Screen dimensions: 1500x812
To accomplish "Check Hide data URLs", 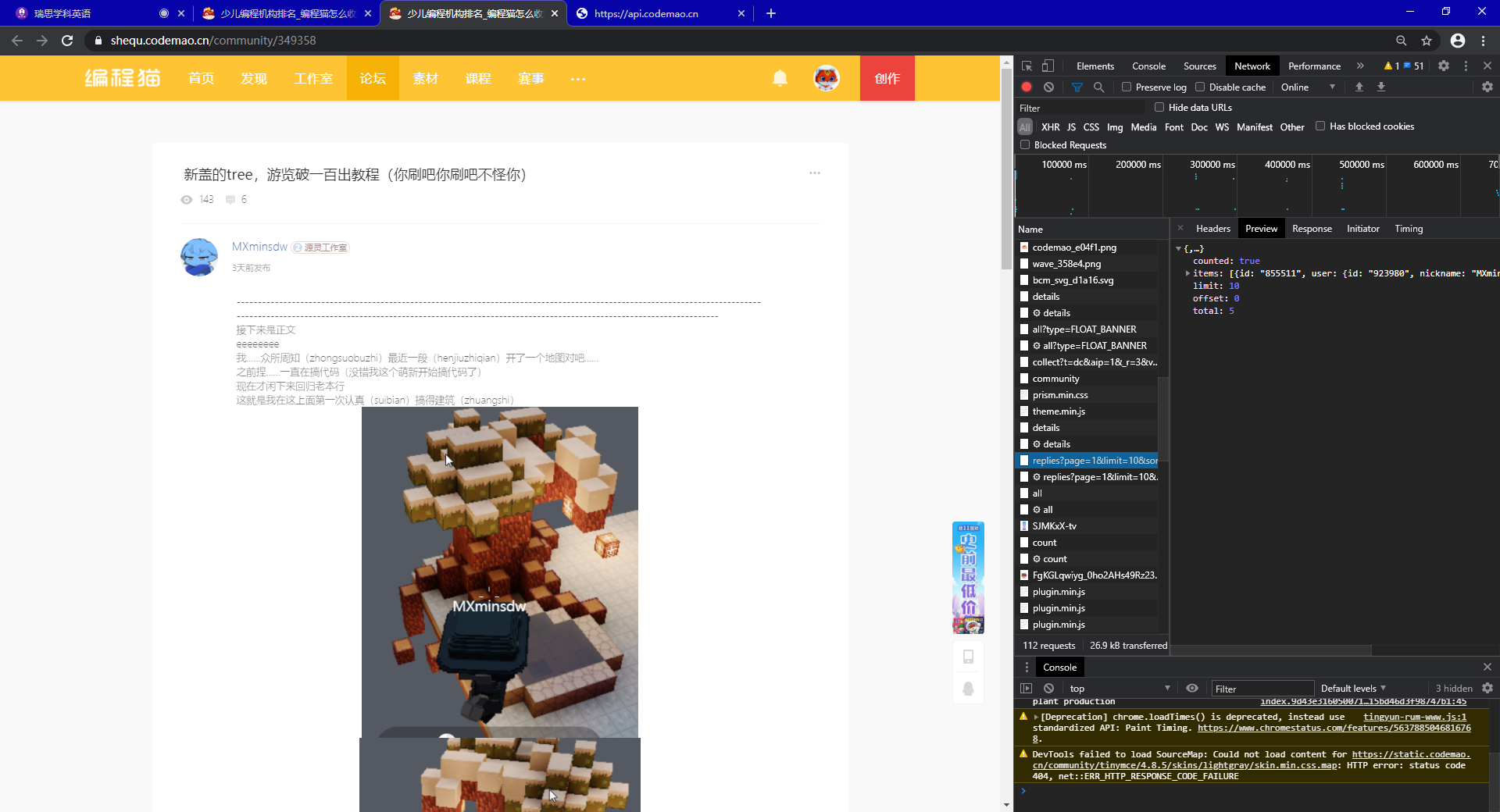I will click(x=1159, y=107).
